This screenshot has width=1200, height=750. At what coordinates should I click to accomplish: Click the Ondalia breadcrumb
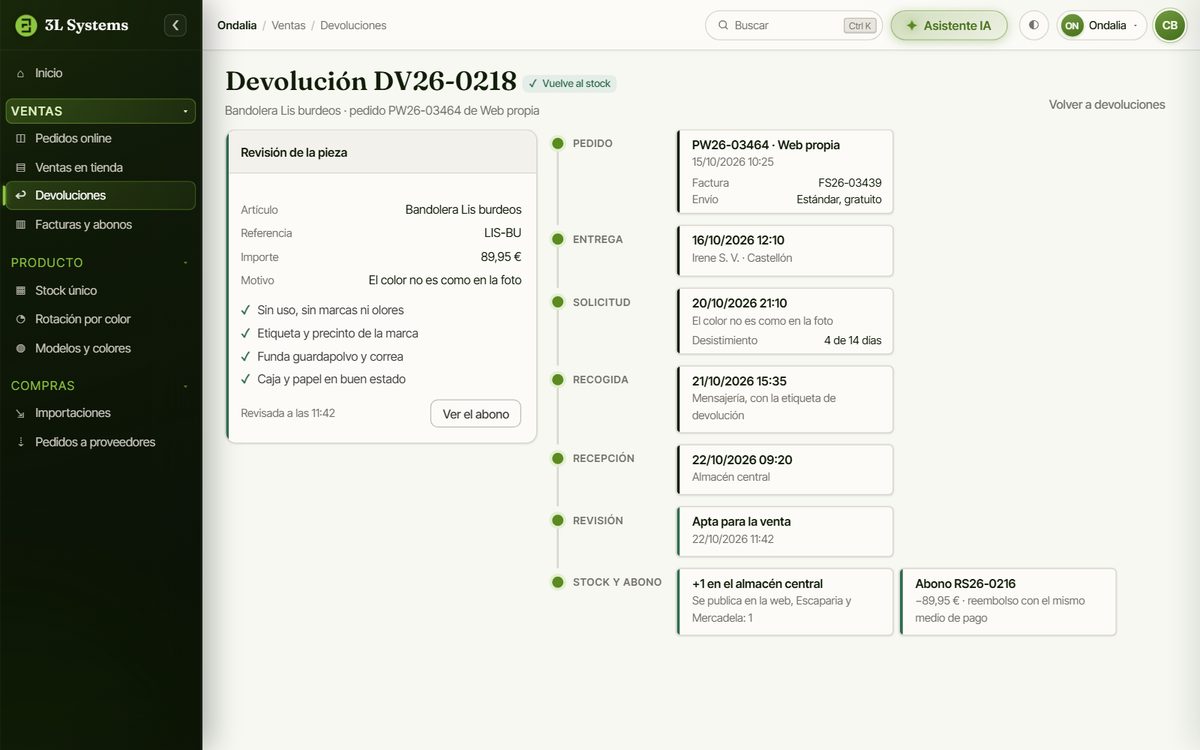[x=237, y=25]
